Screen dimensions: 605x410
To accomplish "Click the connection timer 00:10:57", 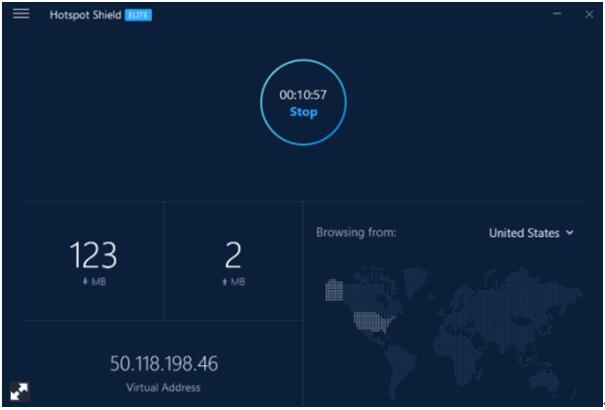I will point(303,95).
